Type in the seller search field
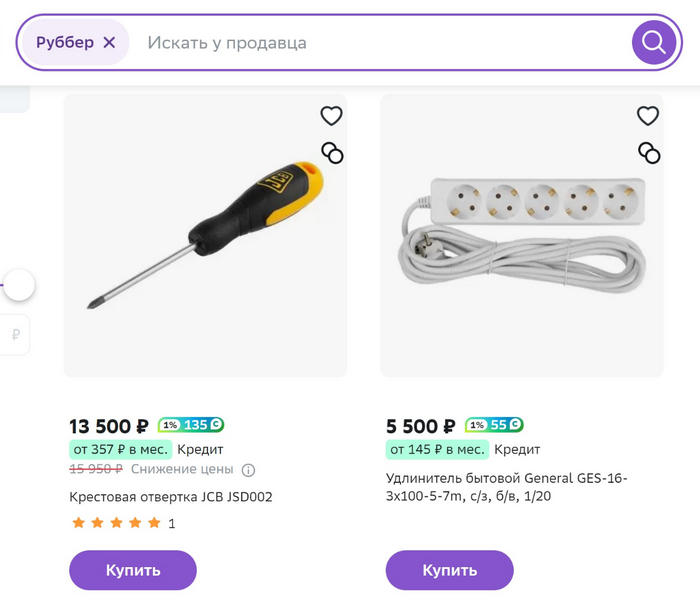The width and height of the screenshot is (700, 602). click(x=380, y=43)
